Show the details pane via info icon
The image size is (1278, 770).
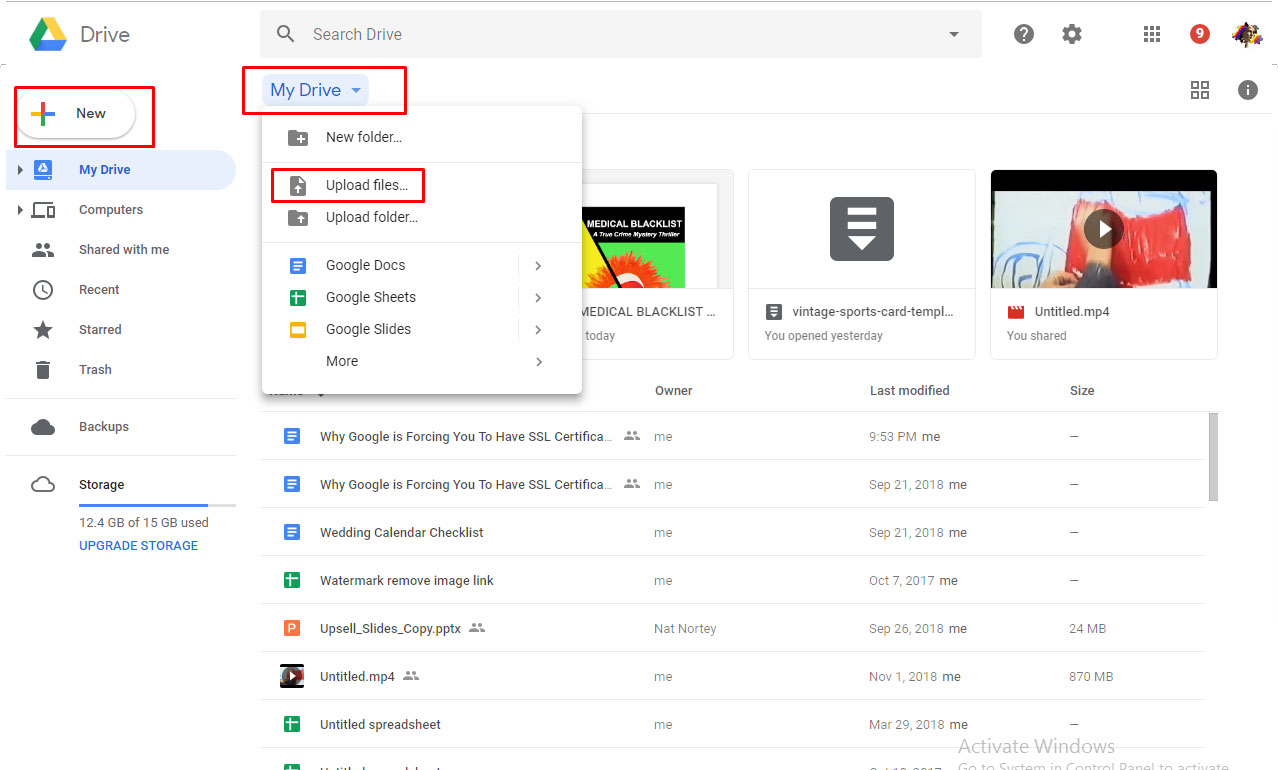pyautogui.click(x=1247, y=90)
